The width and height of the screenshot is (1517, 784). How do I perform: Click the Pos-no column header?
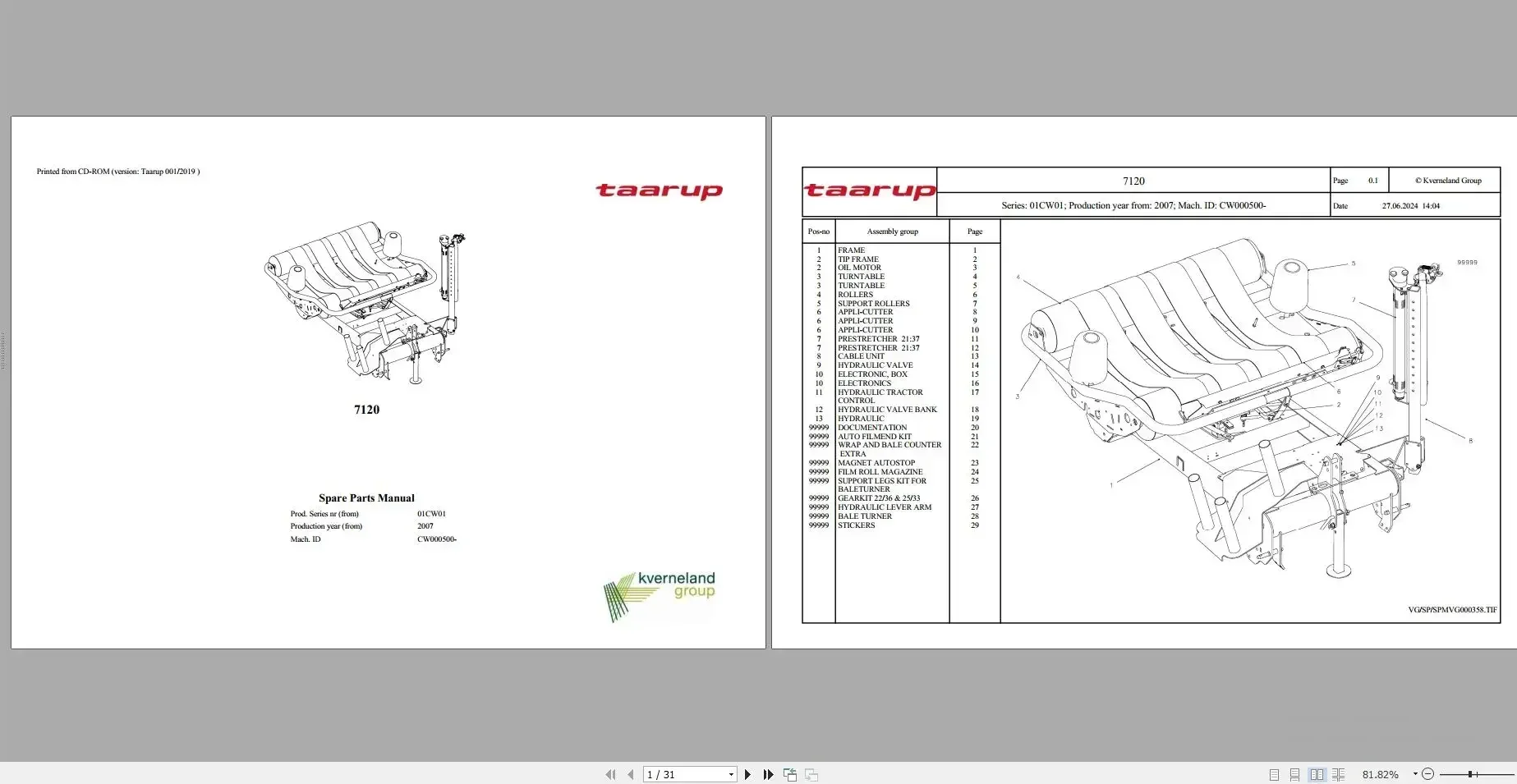click(819, 232)
